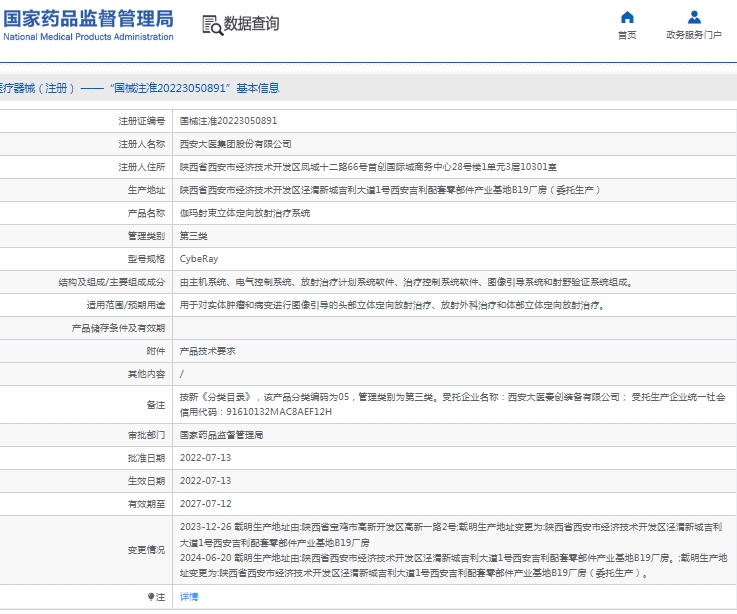Viewport: 737px width, 614px height.
Task: Click management class value 第三类
Action: click(193, 236)
